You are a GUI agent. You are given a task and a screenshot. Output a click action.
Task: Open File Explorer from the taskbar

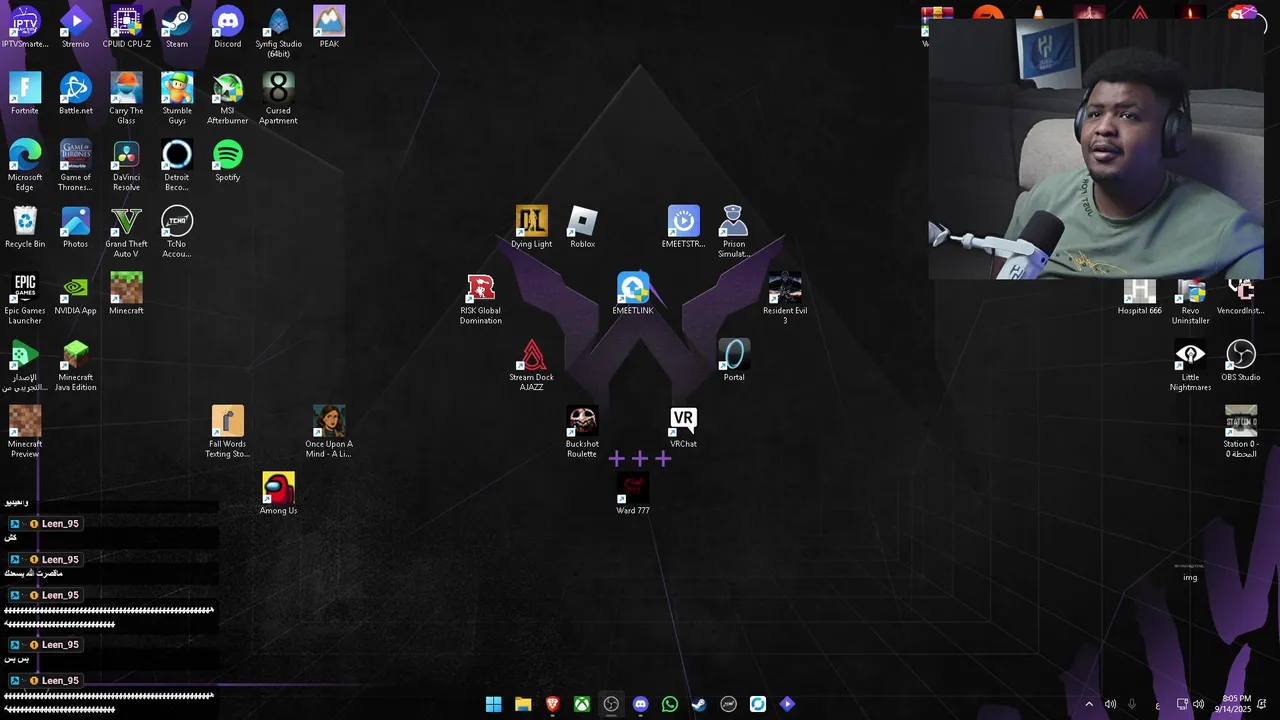click(x=523, y=704)
